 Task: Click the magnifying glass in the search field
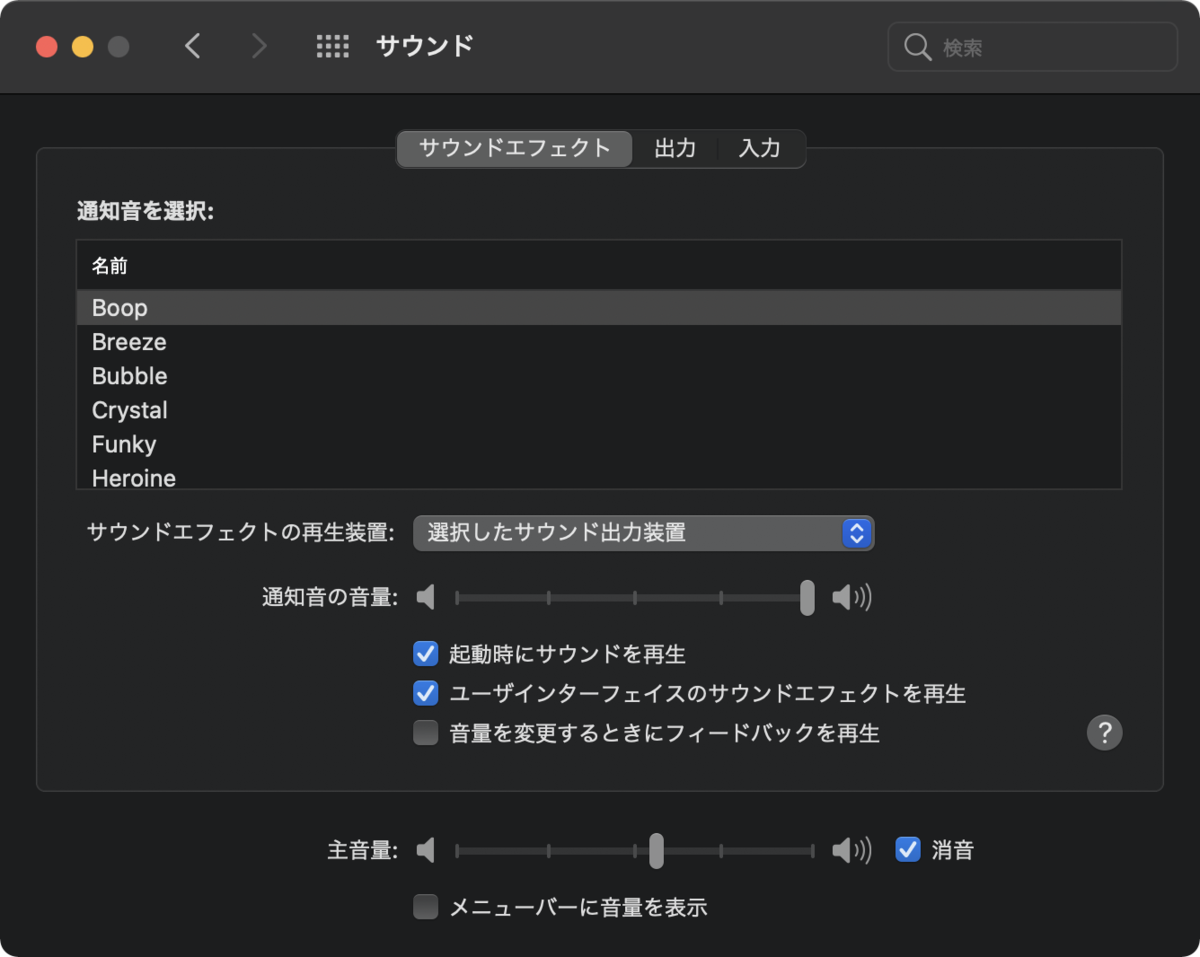pos(917,46)
